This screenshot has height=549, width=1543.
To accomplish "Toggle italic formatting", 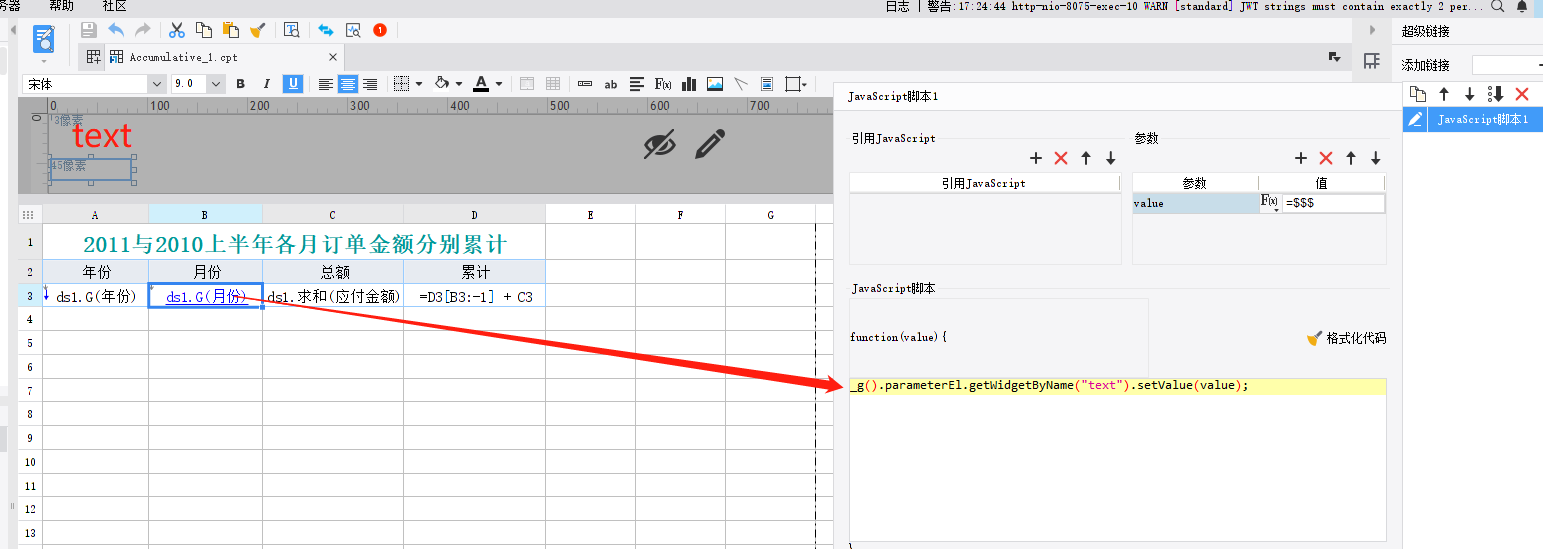I will coord(266,84).
